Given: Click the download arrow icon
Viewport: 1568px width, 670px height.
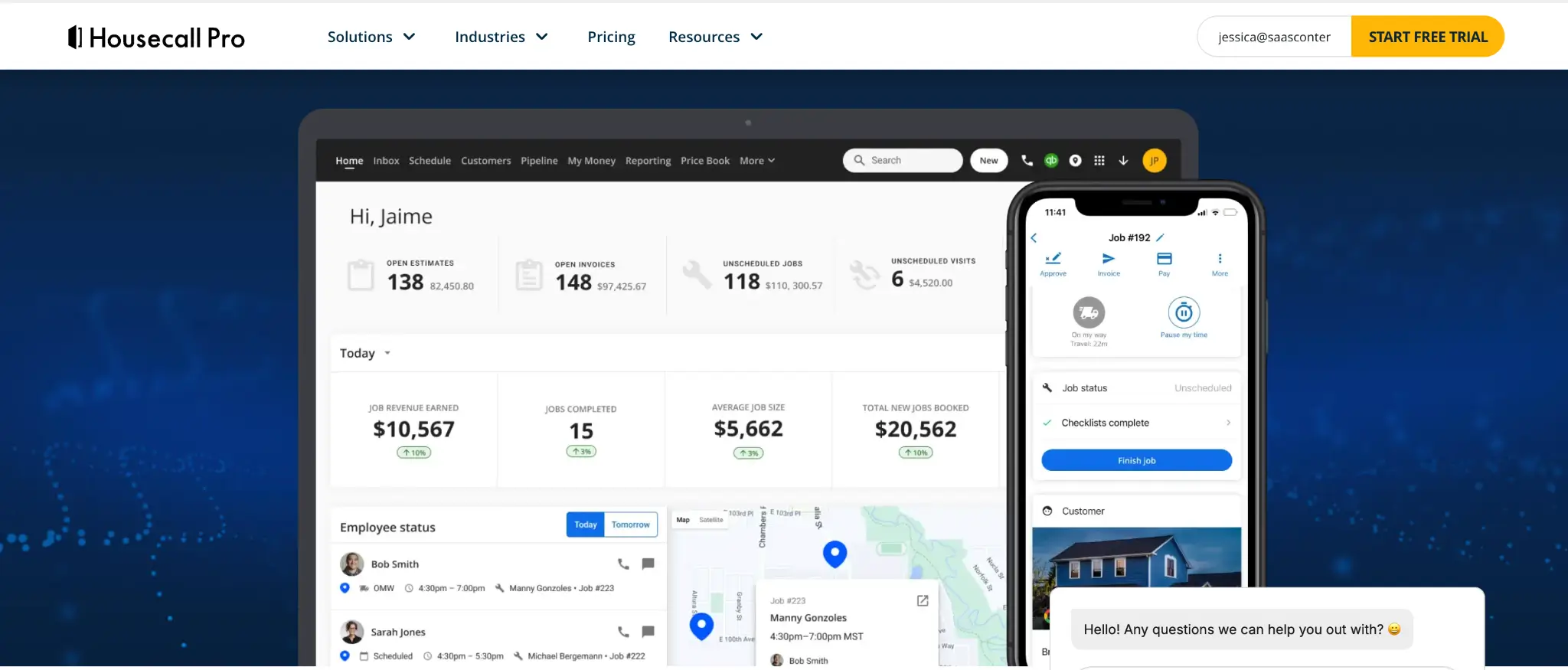Looking at the screenshot, I should [1123, 160].
